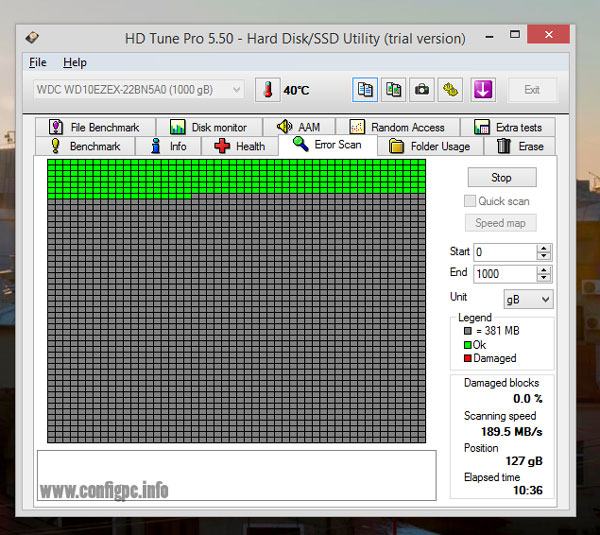Click the green Ok legend swatch
600x535 pixels.
[x=468, y=345]
